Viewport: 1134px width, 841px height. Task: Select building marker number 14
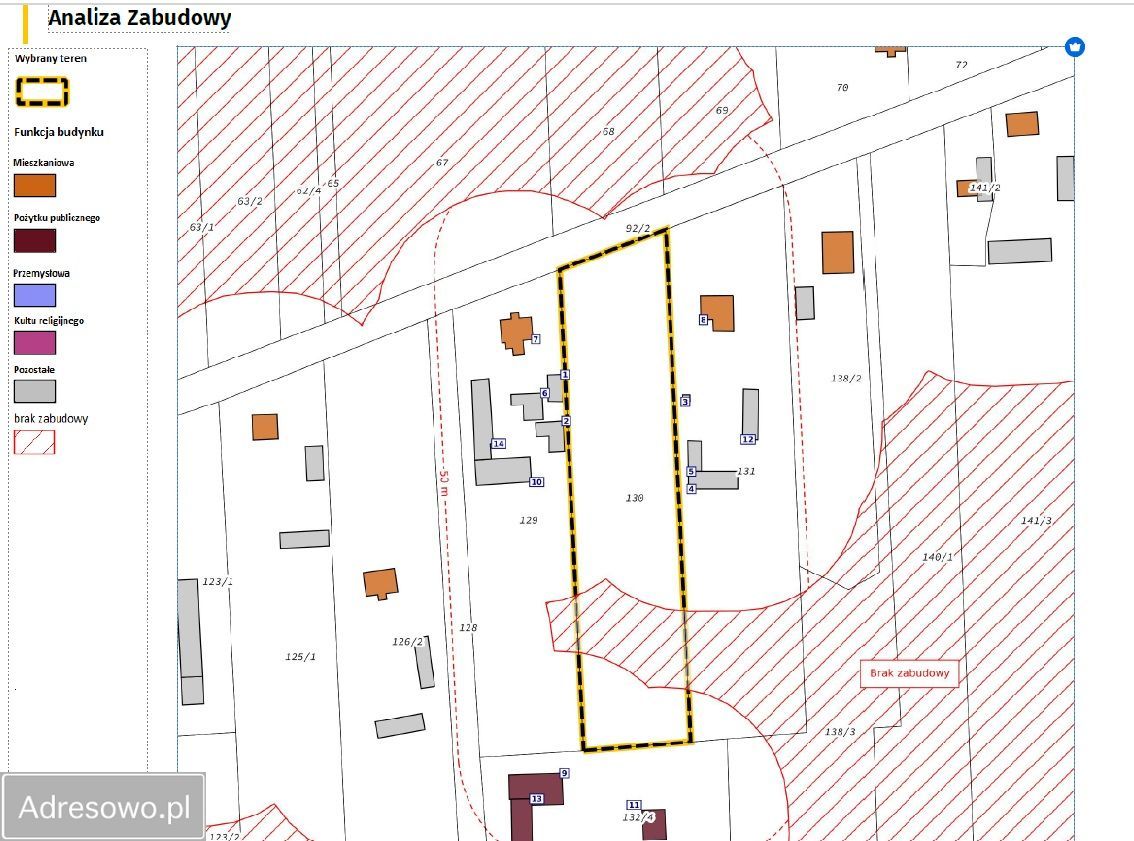498,443
